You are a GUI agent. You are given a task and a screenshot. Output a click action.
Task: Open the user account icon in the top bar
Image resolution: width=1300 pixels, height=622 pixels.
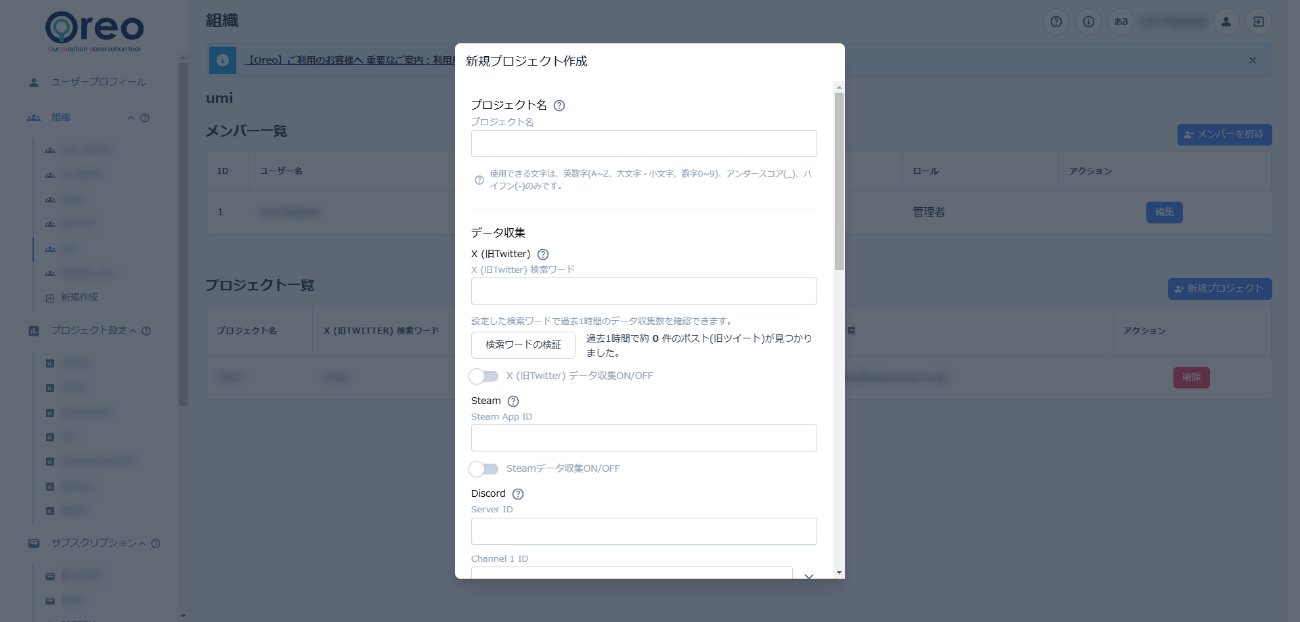pyautogui.click(x=1225, y=21)
